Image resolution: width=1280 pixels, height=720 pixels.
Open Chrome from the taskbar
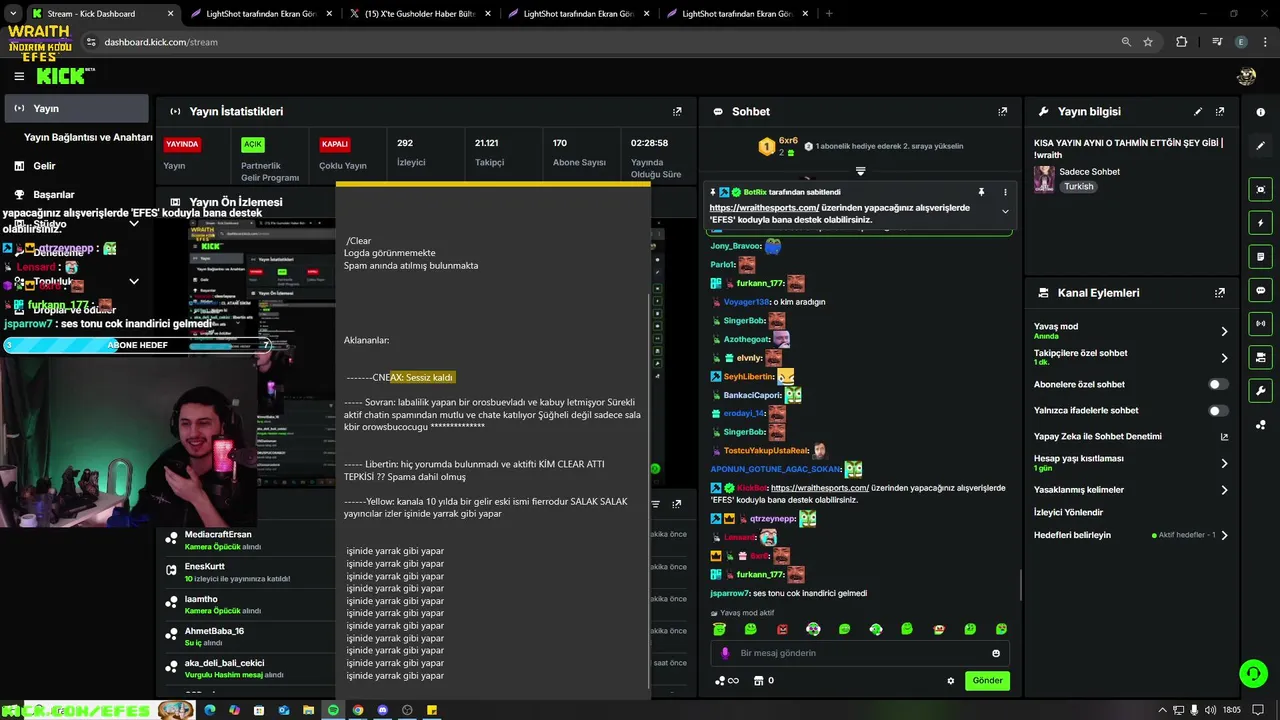tap(358, 710)
